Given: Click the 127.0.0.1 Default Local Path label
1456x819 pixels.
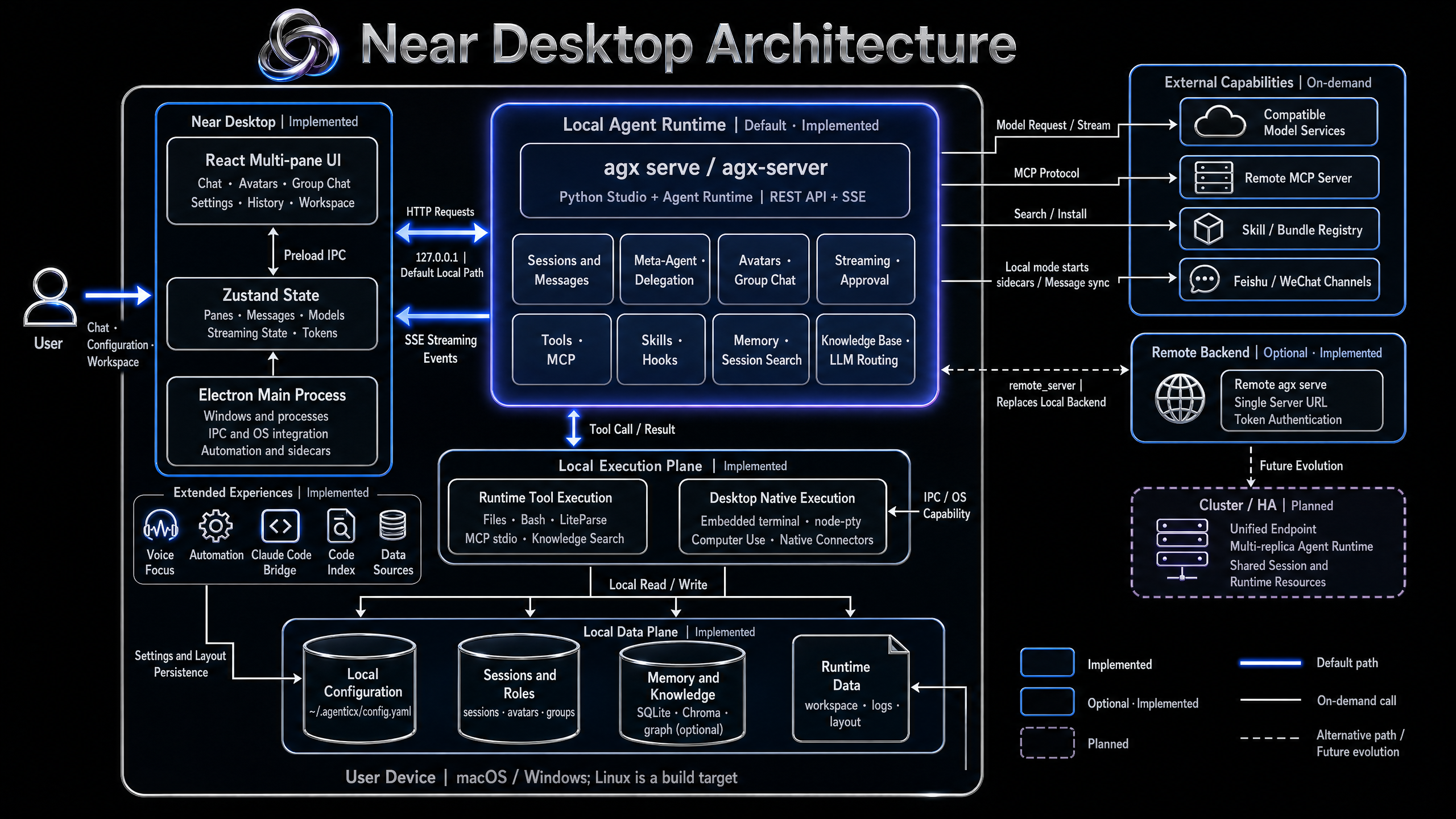Looking at the screenshot, I should click(441, 265).
